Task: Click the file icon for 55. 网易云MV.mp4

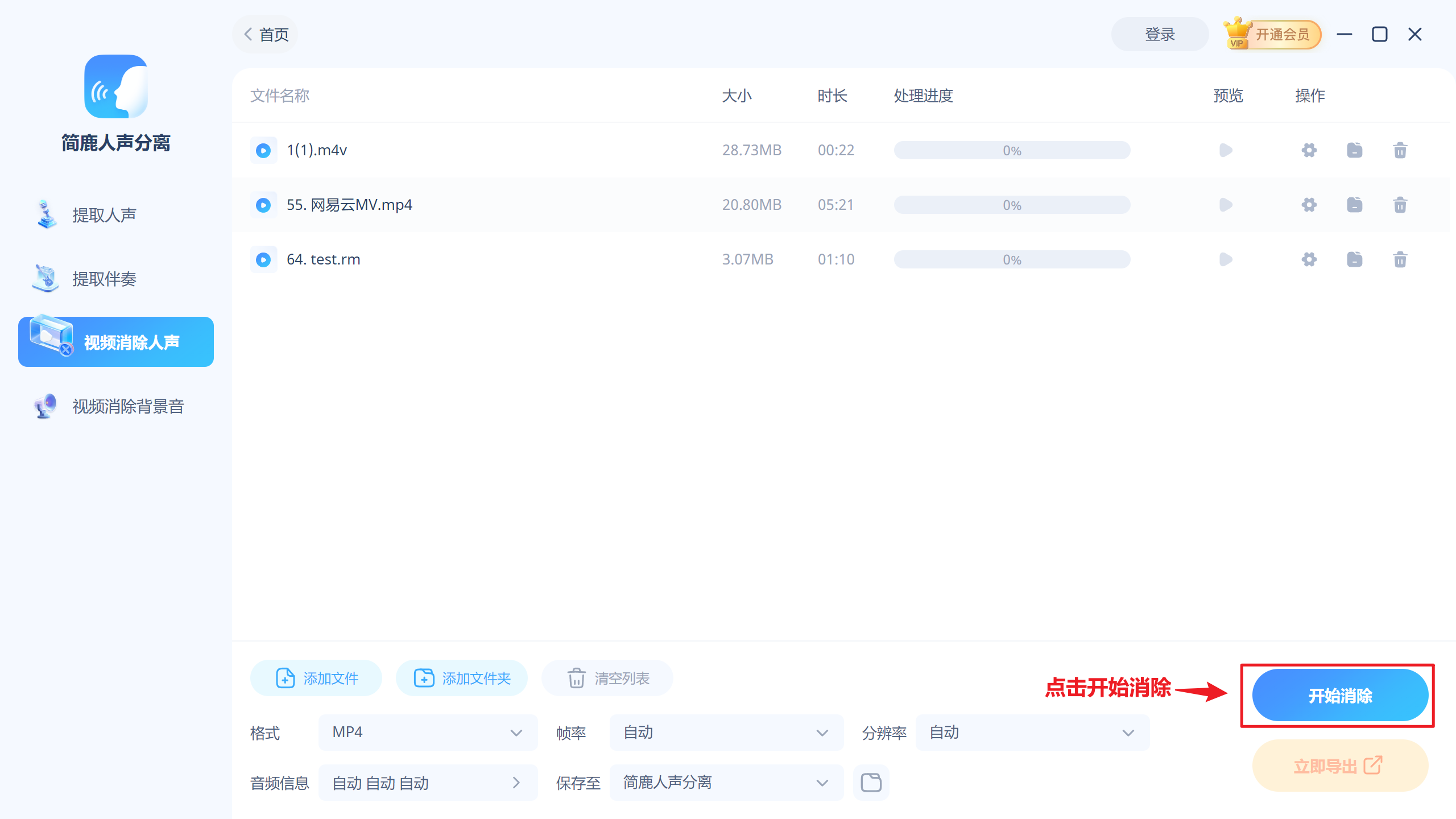Action: [x=1354, y=205]
